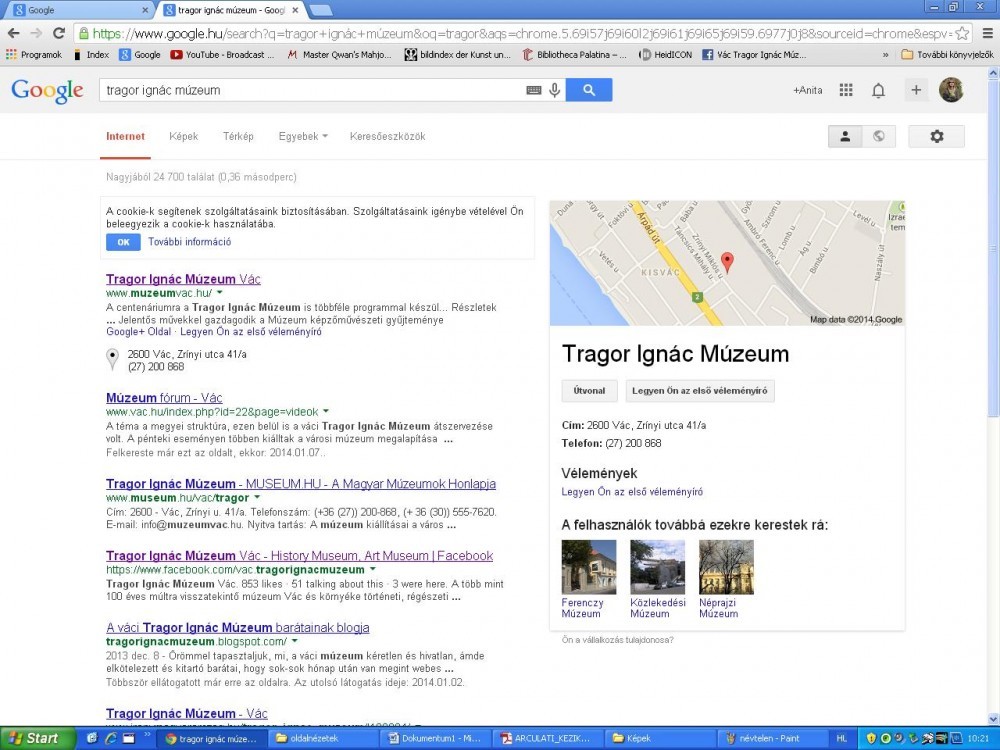The height and width of the screenshot is (750, 1000).
Task: Open the Windows Start menu
Action: [x=32, y=738]
